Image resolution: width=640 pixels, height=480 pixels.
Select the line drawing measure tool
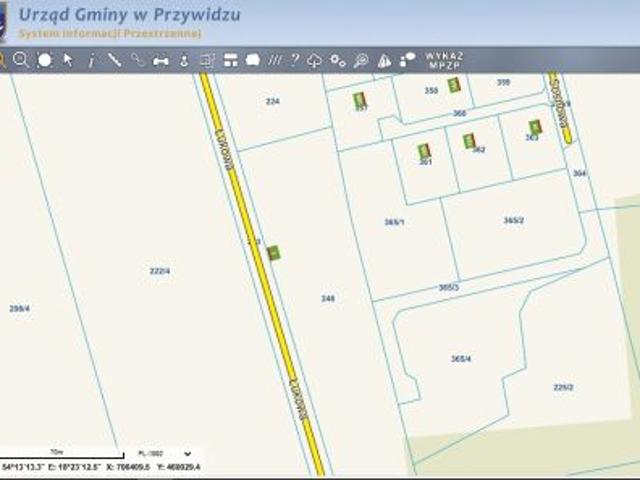pyautogui.click(x=114, y=60)
